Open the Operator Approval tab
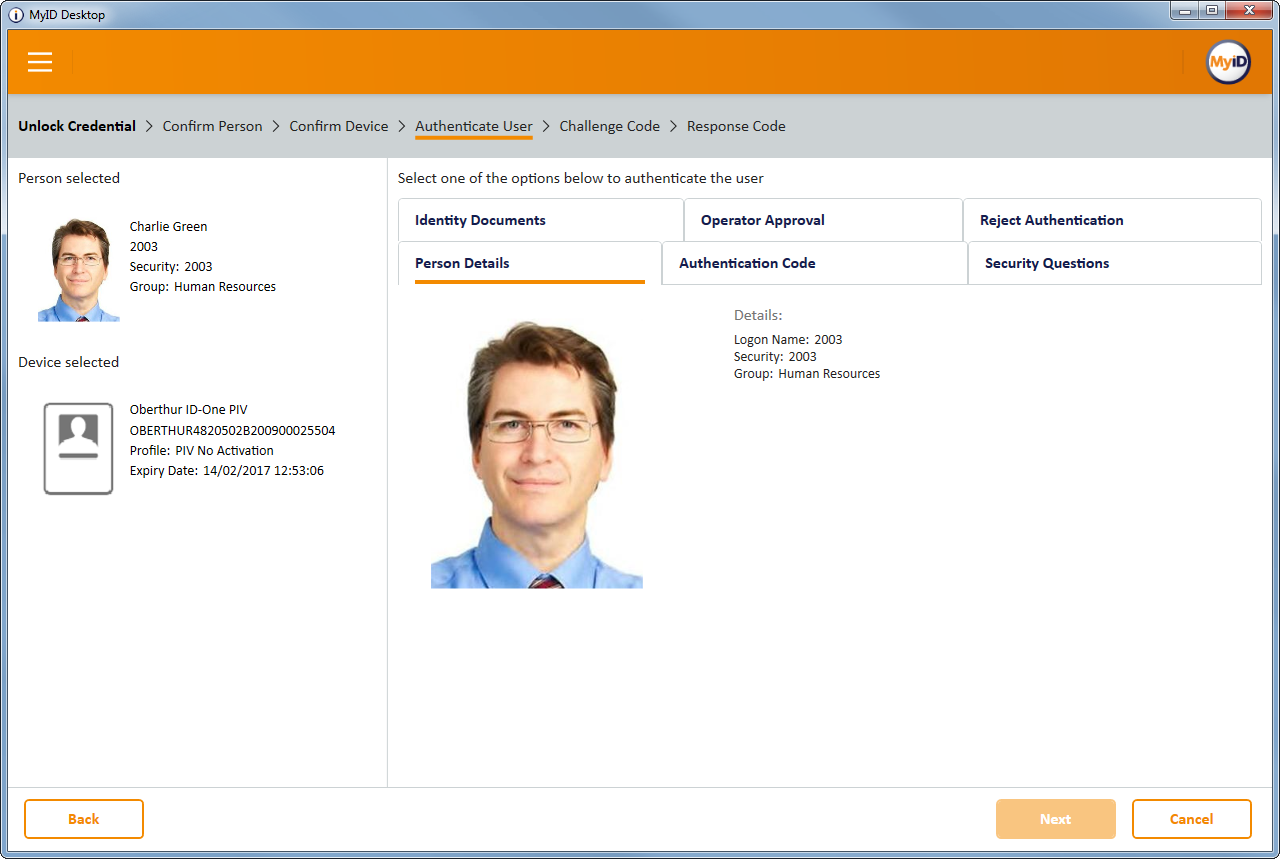Image resolution: width=1280 pixels, height=859 pixels. pyautogui.click(x=823, y=220)
